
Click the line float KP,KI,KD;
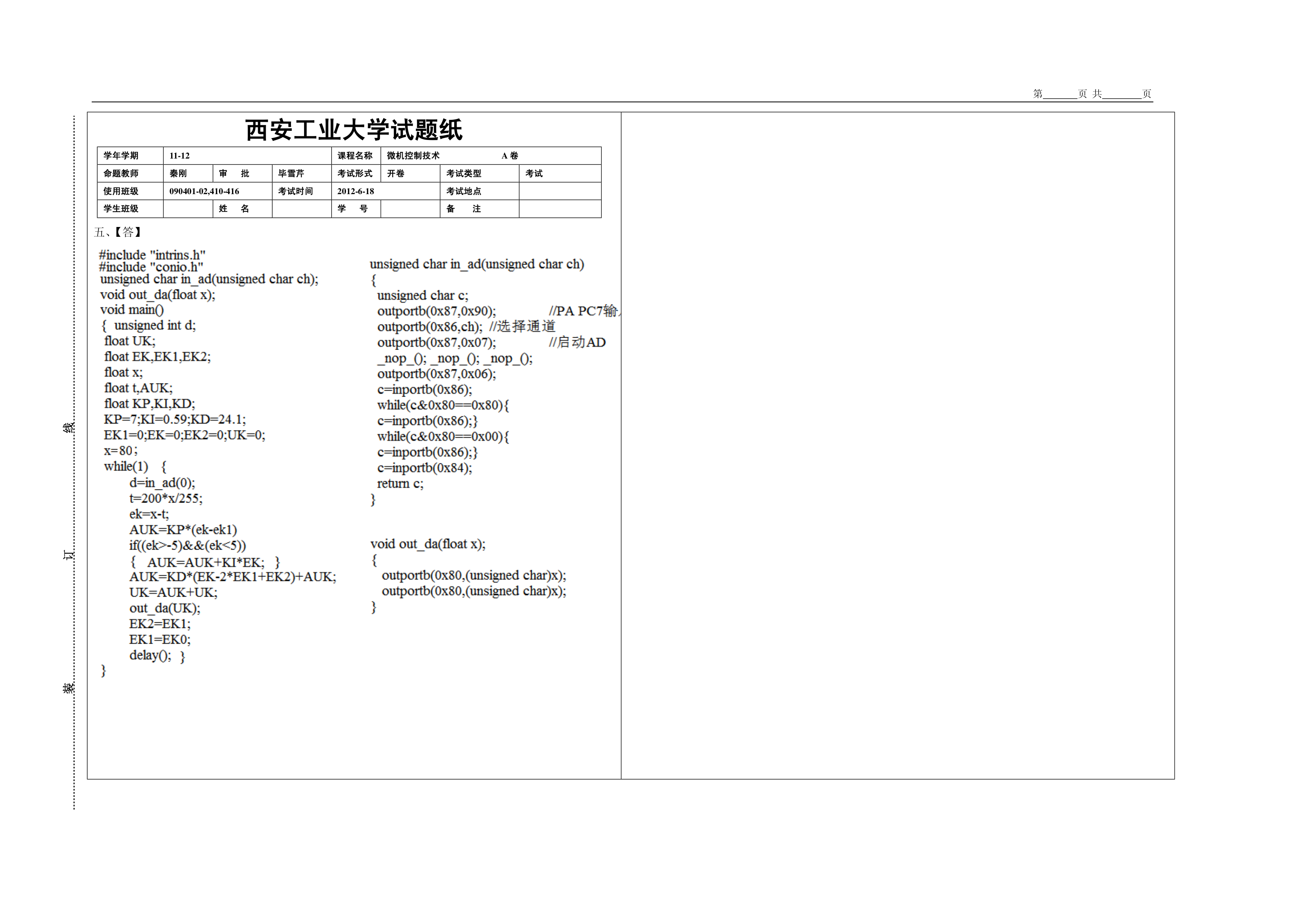150,404
